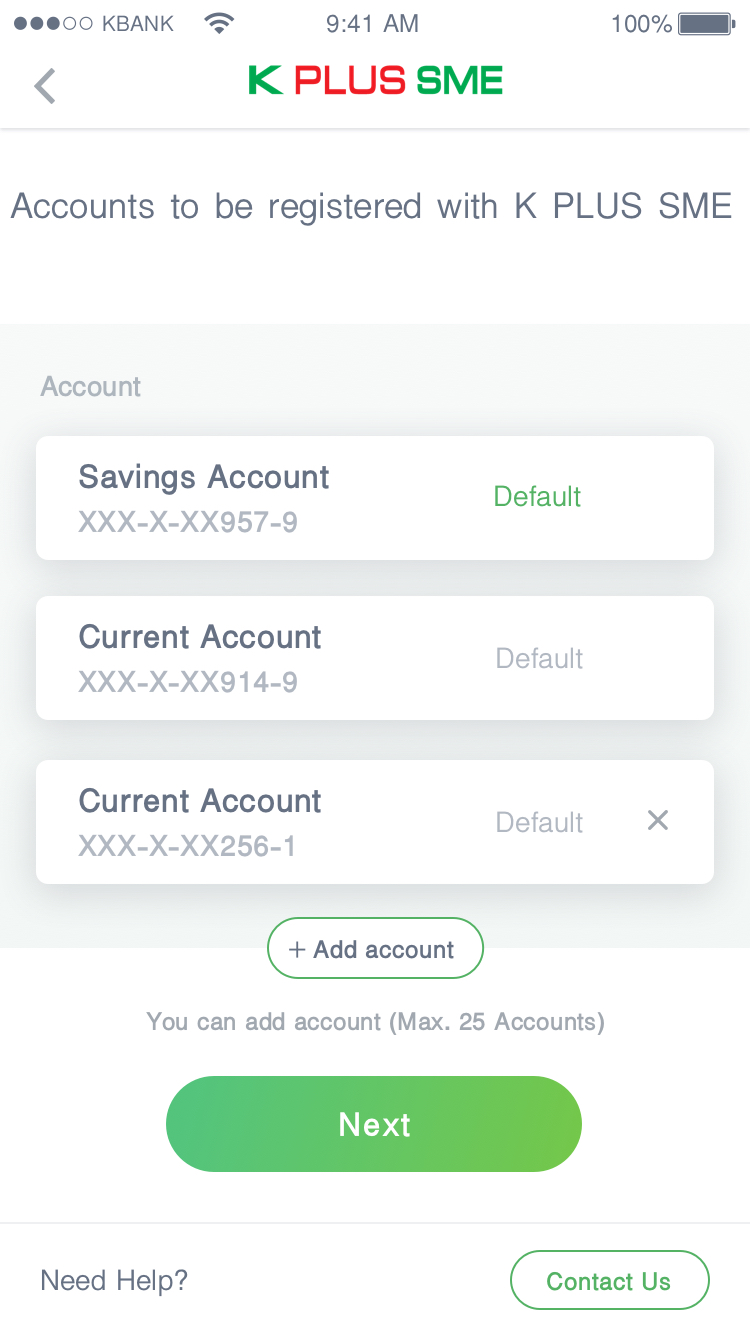This screenshot has height=1334, width=750.
Task: Toggle Default on the Savings Account
Action: pyautogui.click(x=537, y=497)
